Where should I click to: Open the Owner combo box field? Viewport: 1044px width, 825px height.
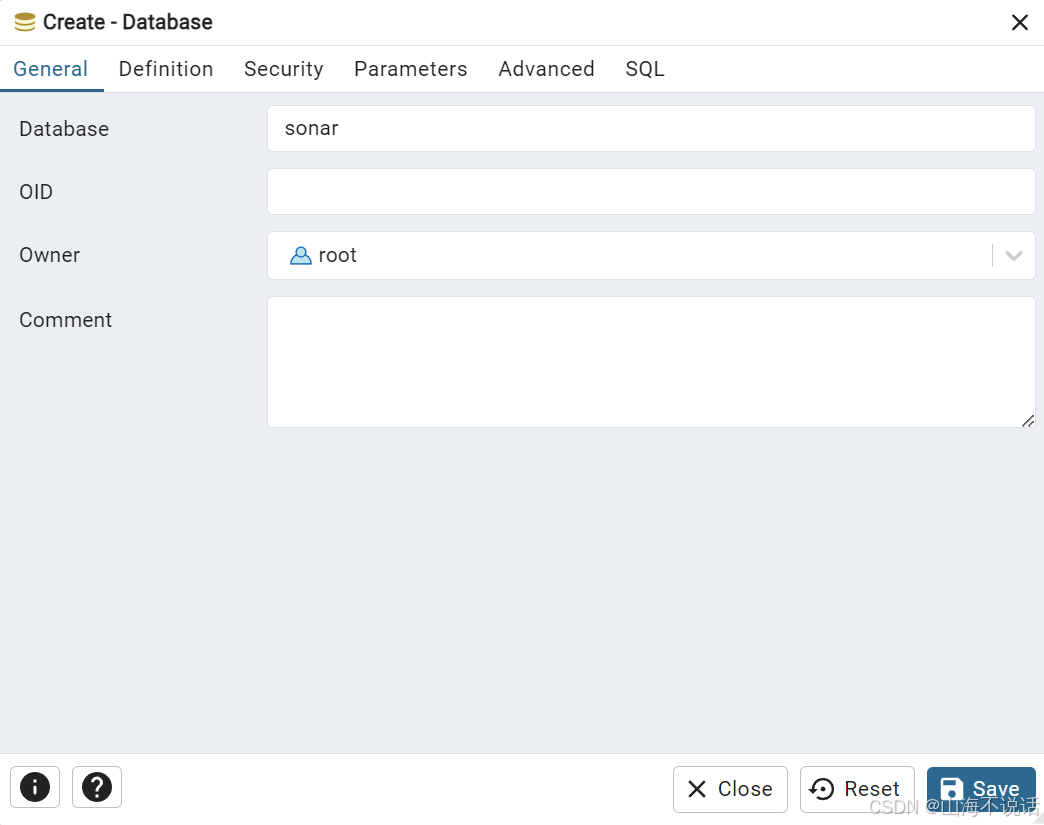pos(650,255)
